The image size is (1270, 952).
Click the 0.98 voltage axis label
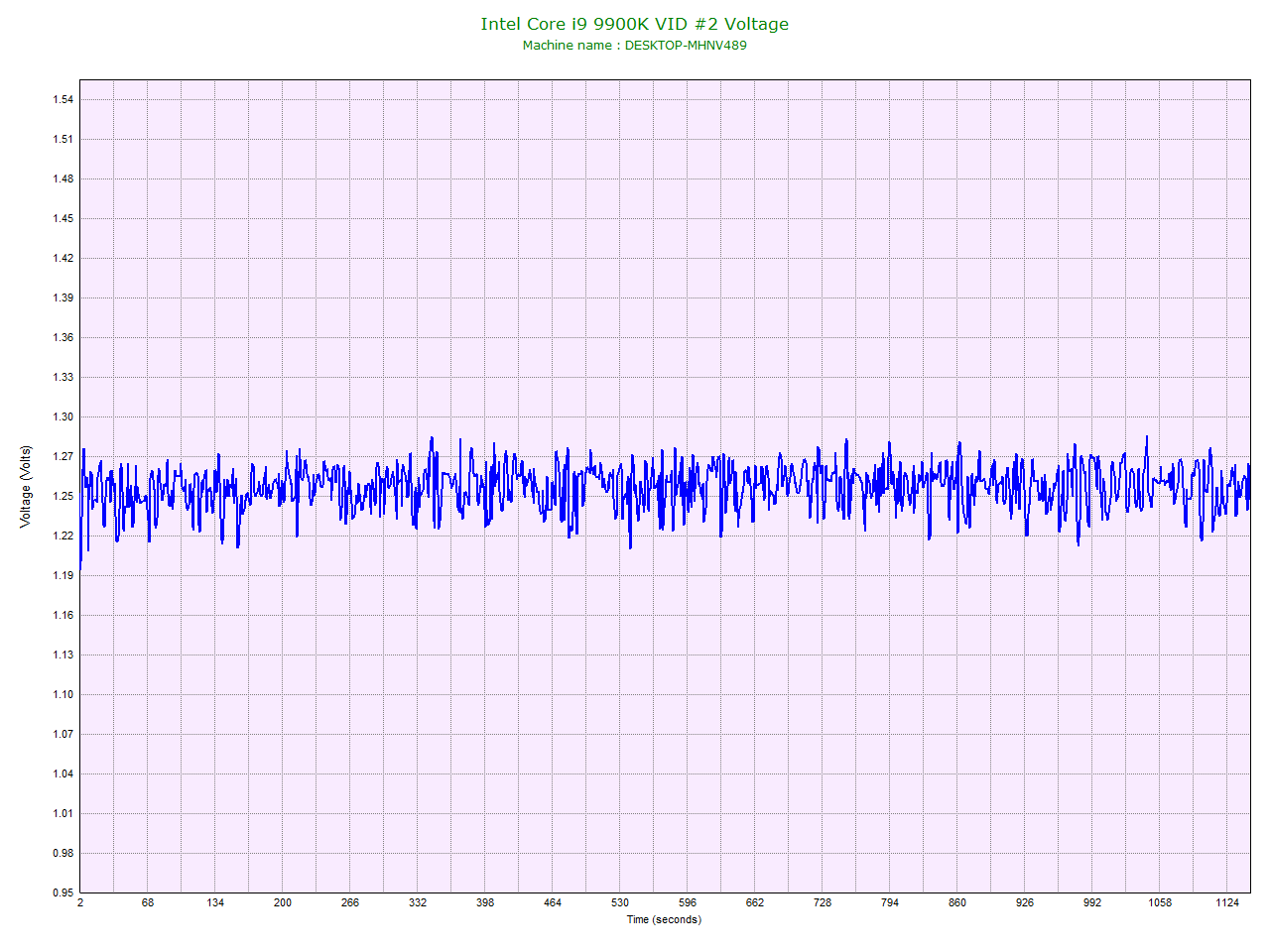[x=63, y=853]
